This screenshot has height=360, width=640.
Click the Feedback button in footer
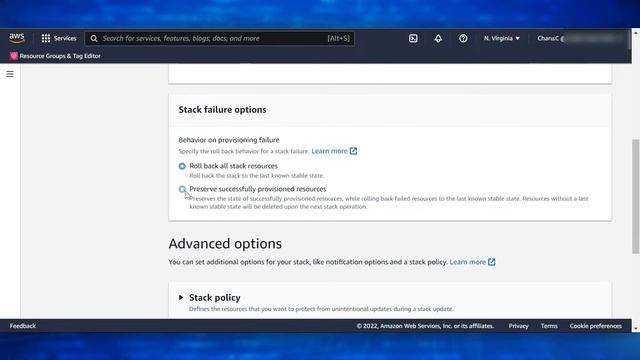[23, 326]
